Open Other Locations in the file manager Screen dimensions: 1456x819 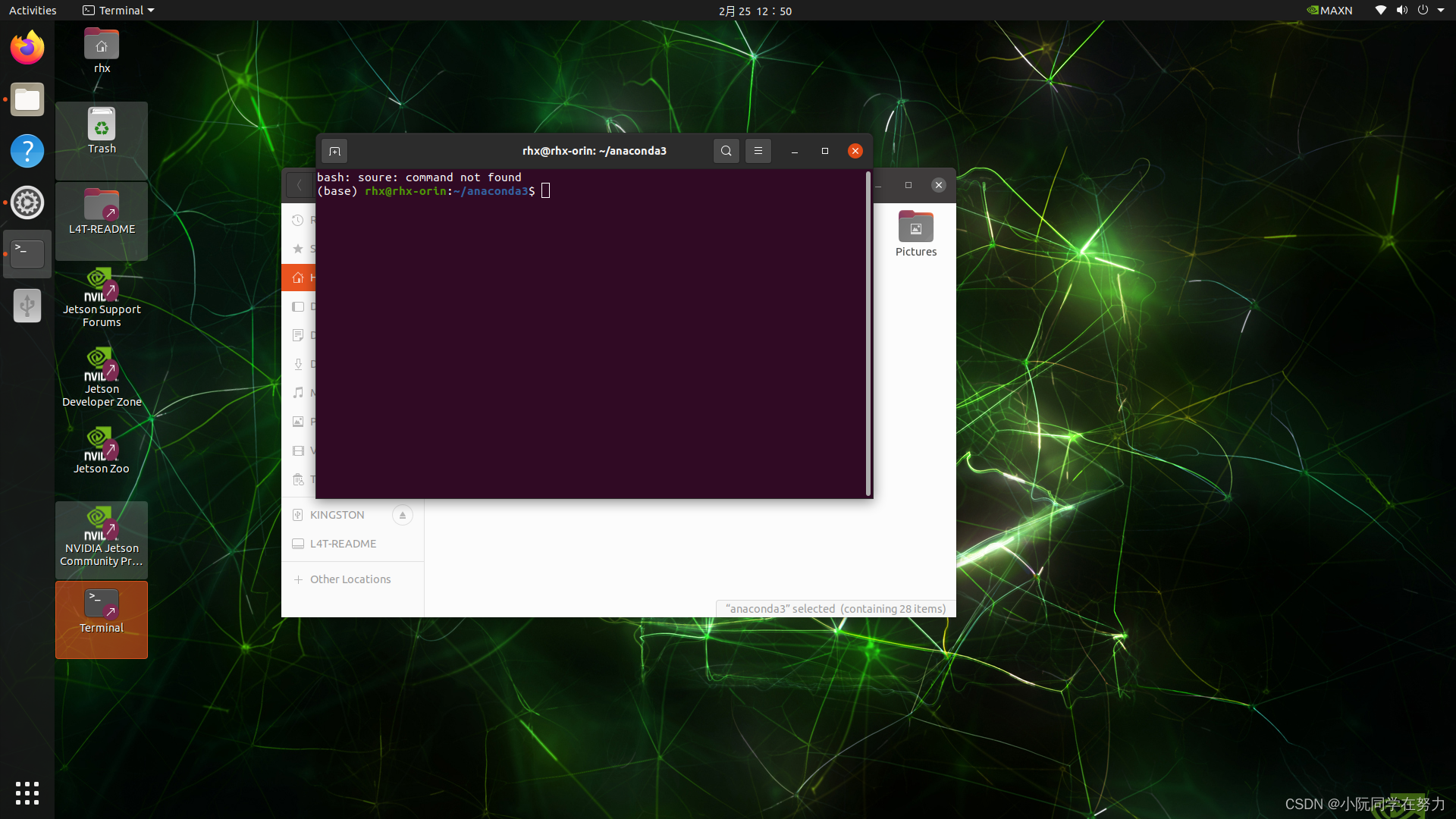coord(350,579)
